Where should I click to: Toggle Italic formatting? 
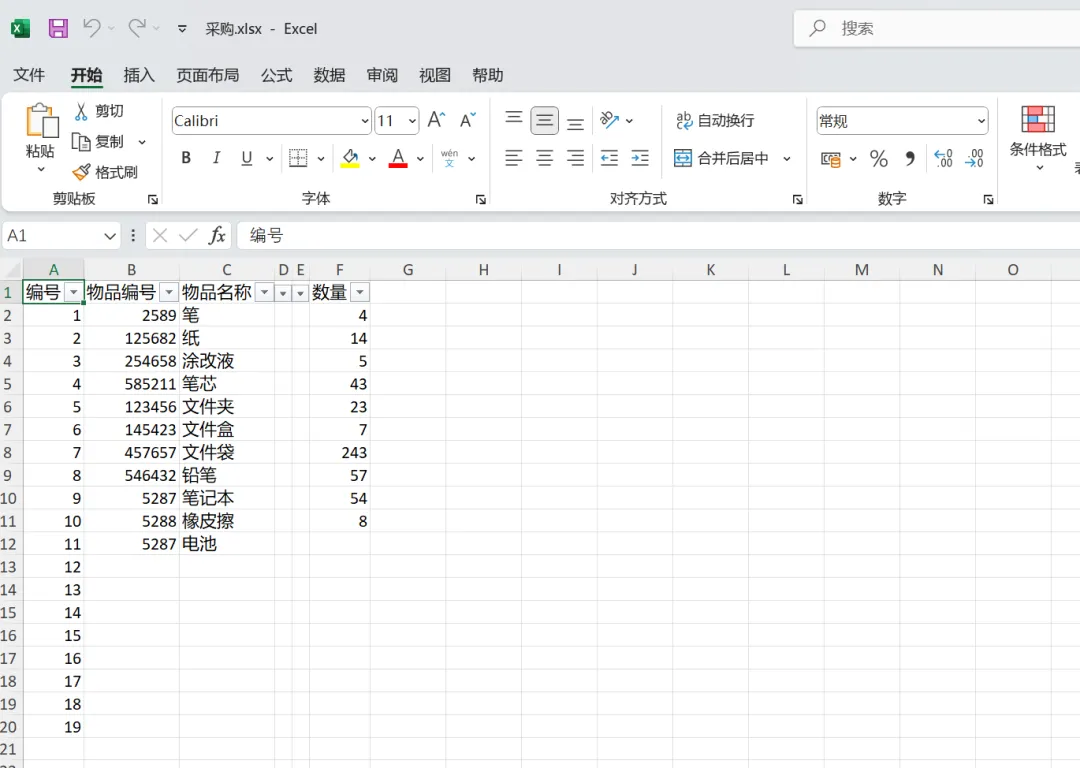click(216, 158)
